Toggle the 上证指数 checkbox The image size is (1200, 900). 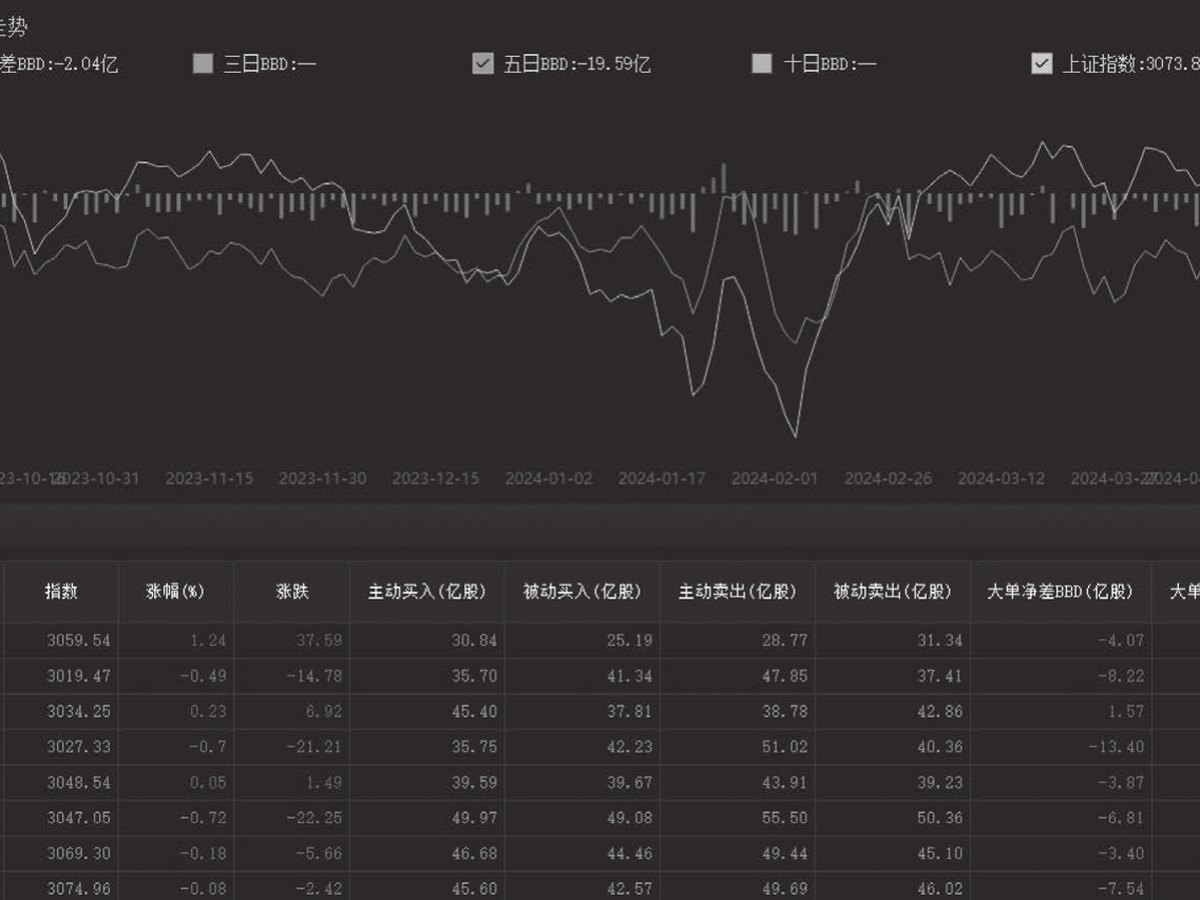click(1042, 64)
